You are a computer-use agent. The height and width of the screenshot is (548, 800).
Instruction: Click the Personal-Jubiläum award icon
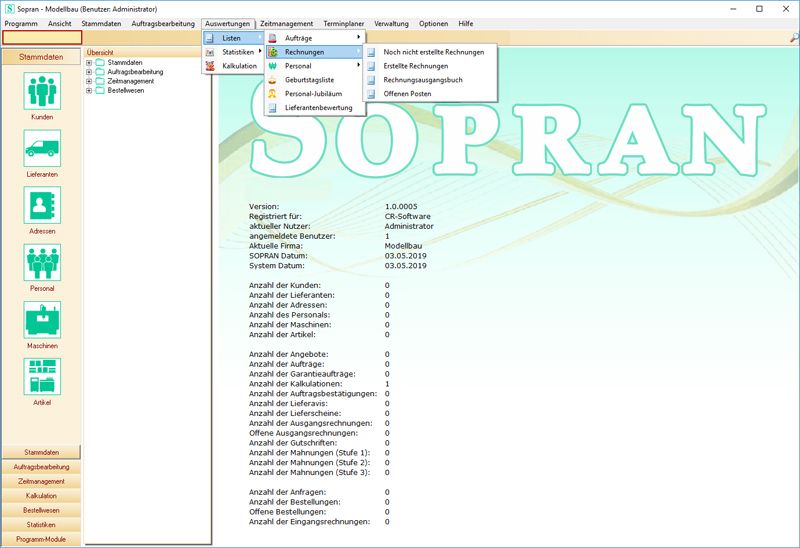point(272,94)
